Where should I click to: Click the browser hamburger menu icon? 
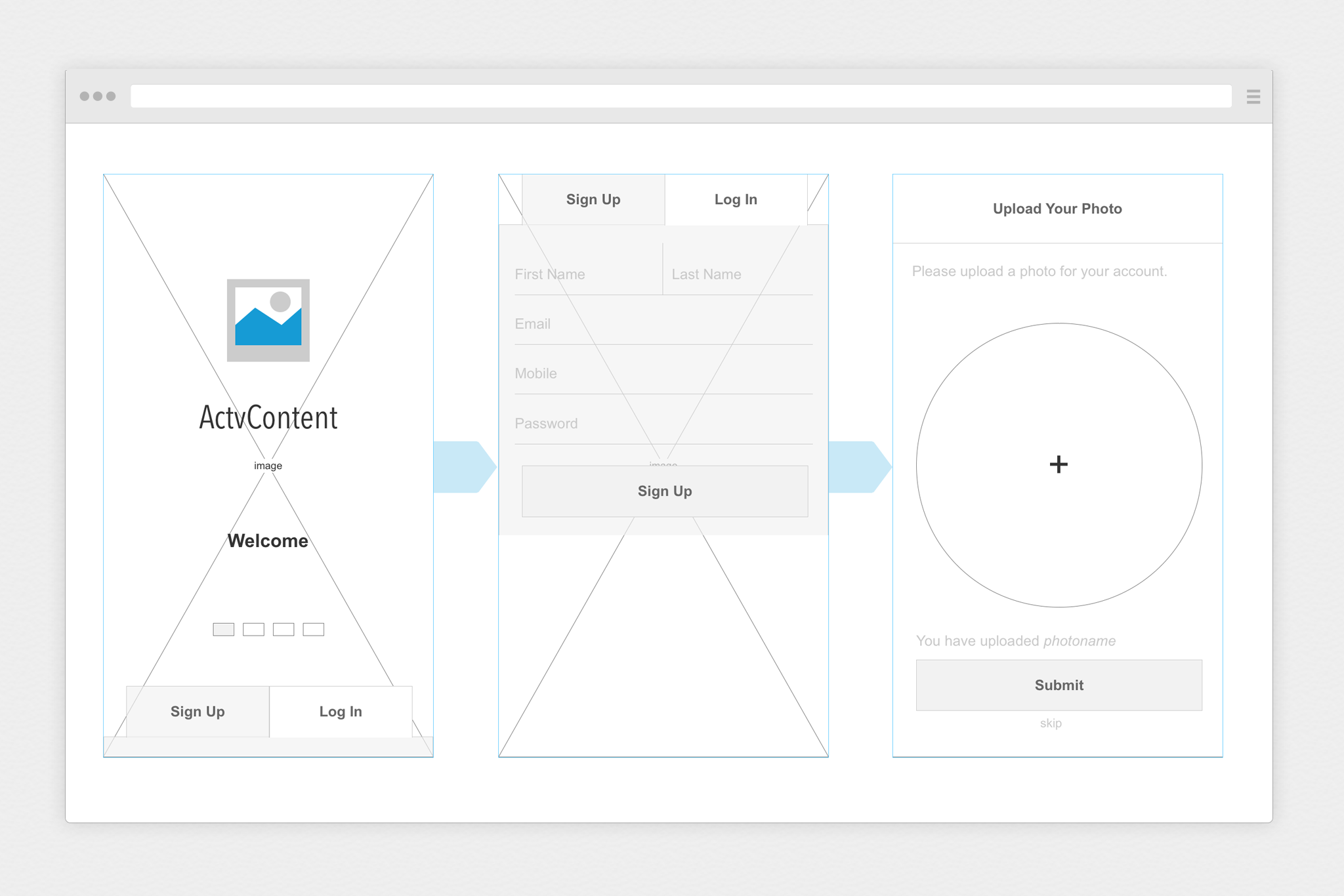click(x=1253, y=97)
